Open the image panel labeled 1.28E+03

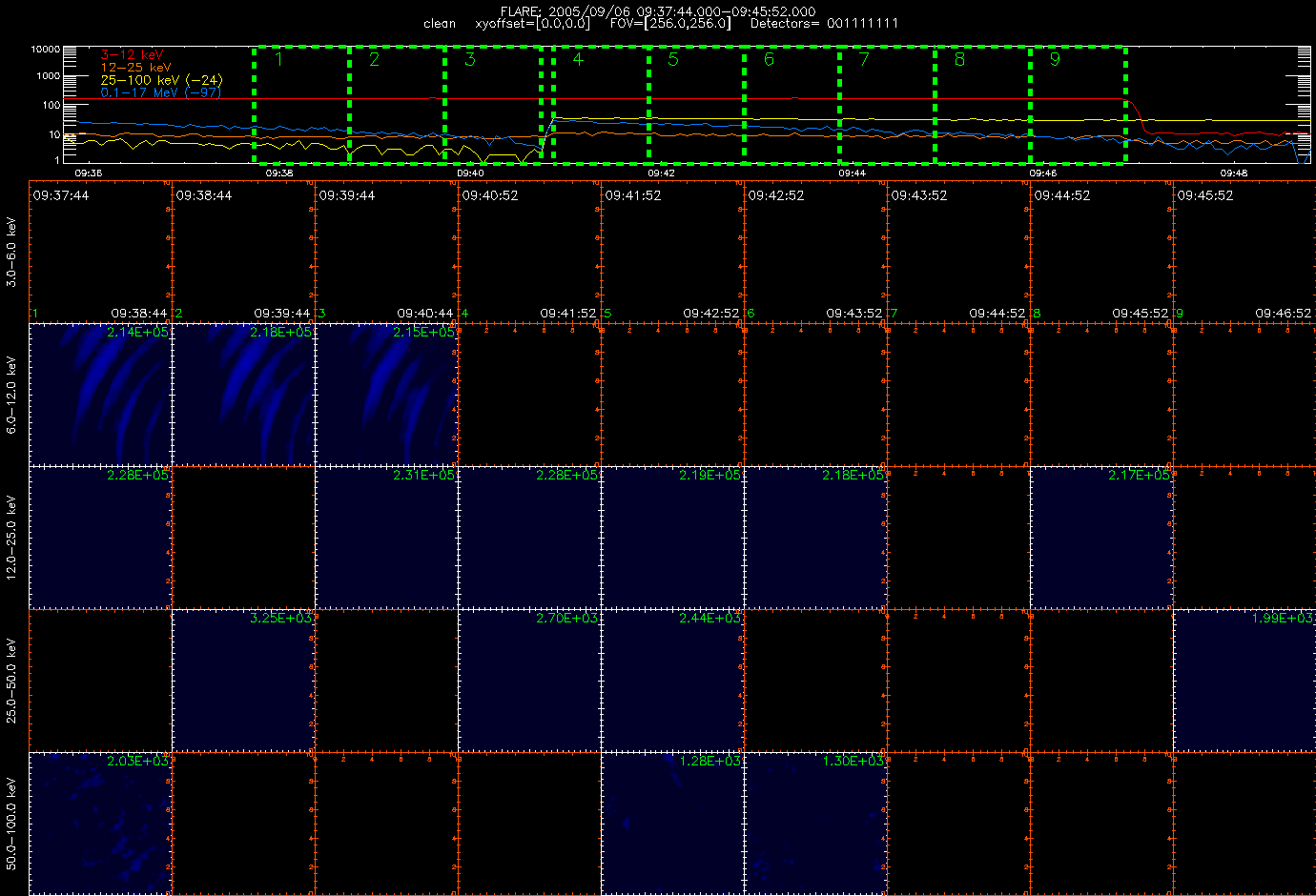[672, 824]
